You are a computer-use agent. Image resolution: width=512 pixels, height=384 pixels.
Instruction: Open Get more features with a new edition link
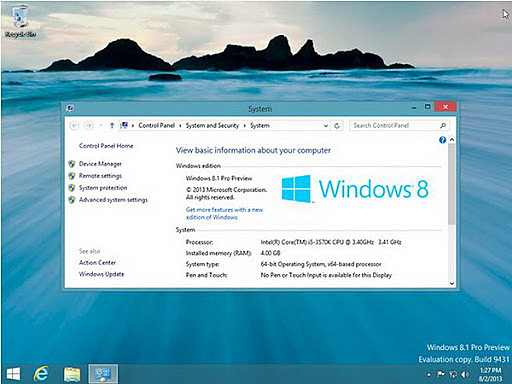pos(224,213)
